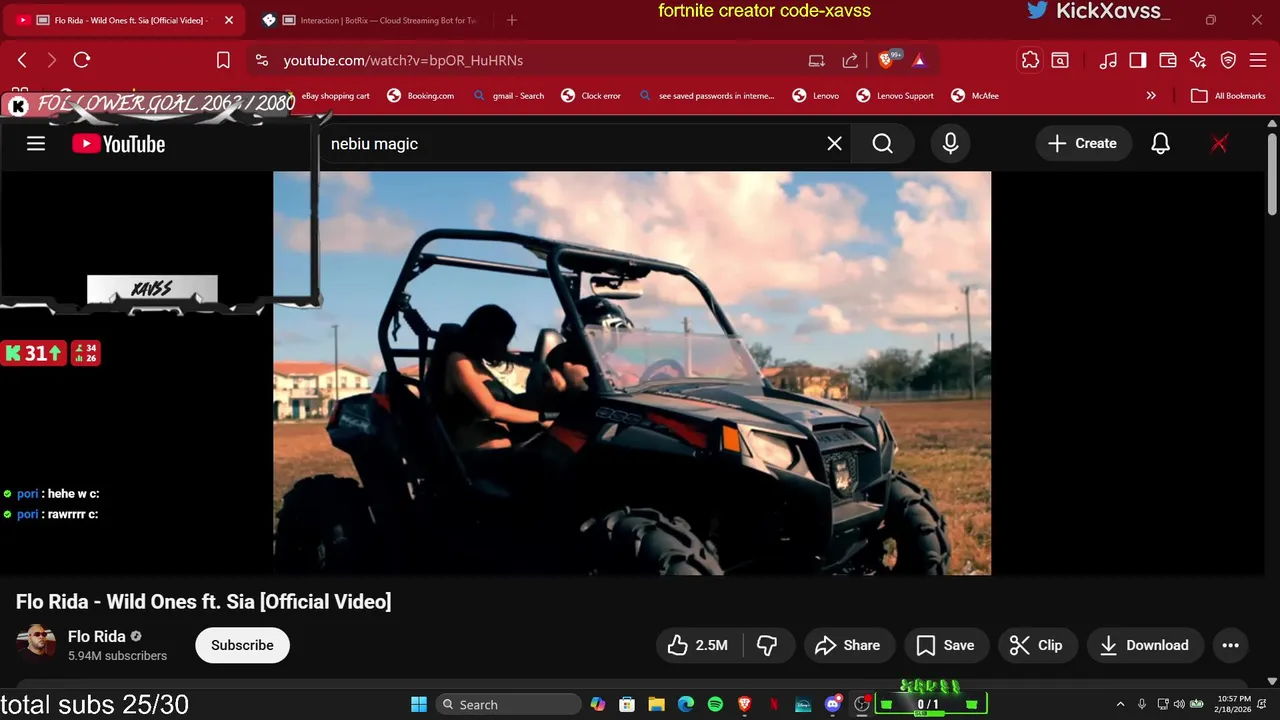Open the YouTube guide hamburger menu
Screen dimensions: 1280x720
pos(36,144)
